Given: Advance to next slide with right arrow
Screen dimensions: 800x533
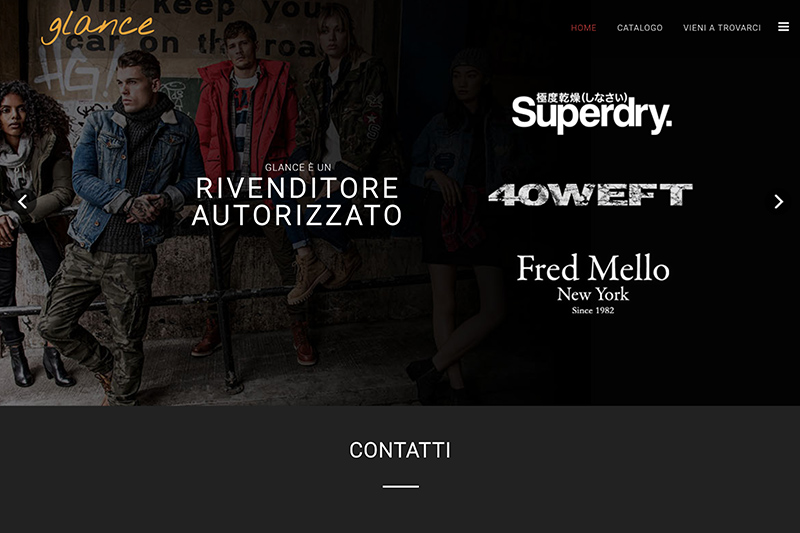Looking at the screenshot, I should [778, 201].
